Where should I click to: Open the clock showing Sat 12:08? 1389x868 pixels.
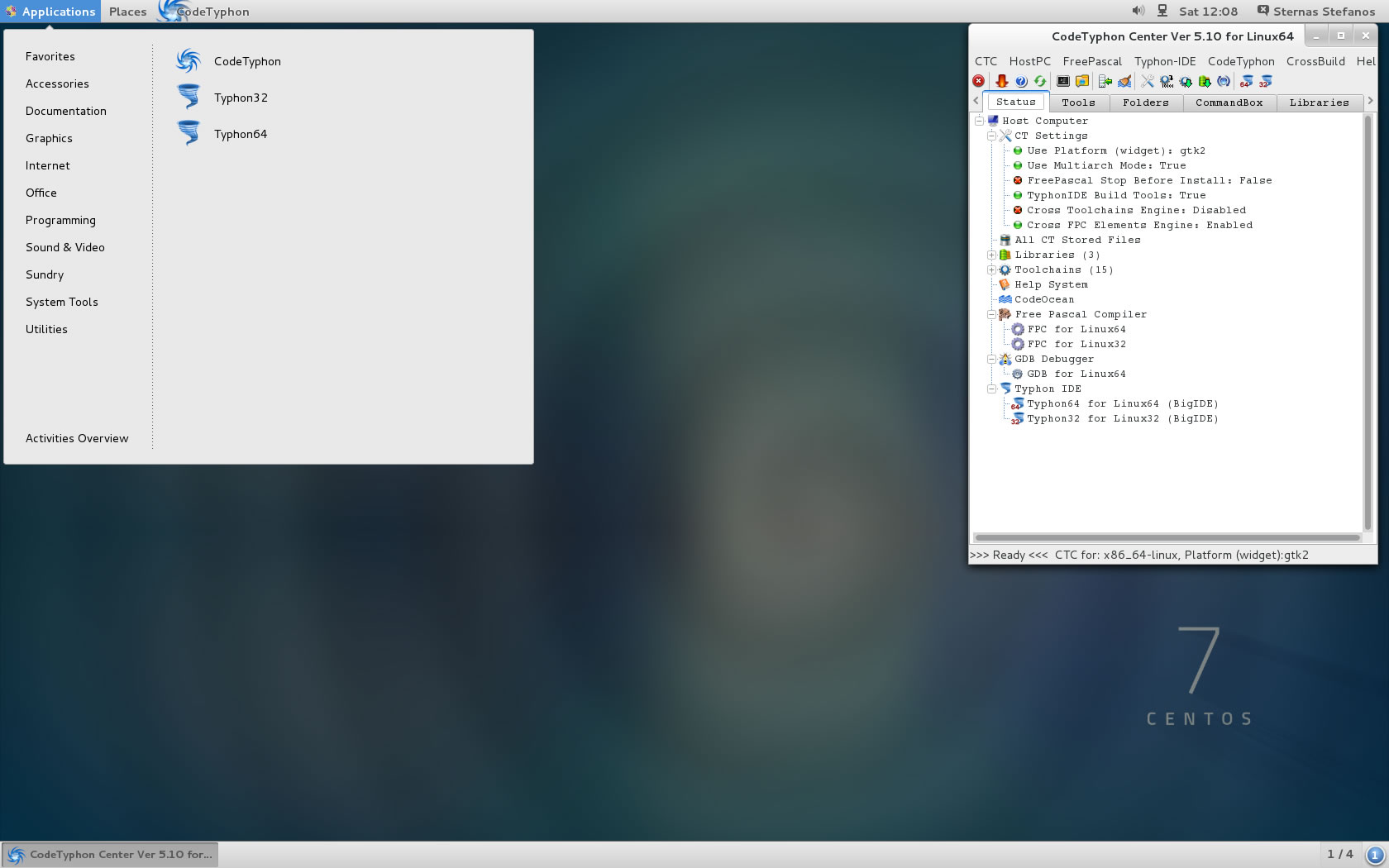[x=1208, y=12]
